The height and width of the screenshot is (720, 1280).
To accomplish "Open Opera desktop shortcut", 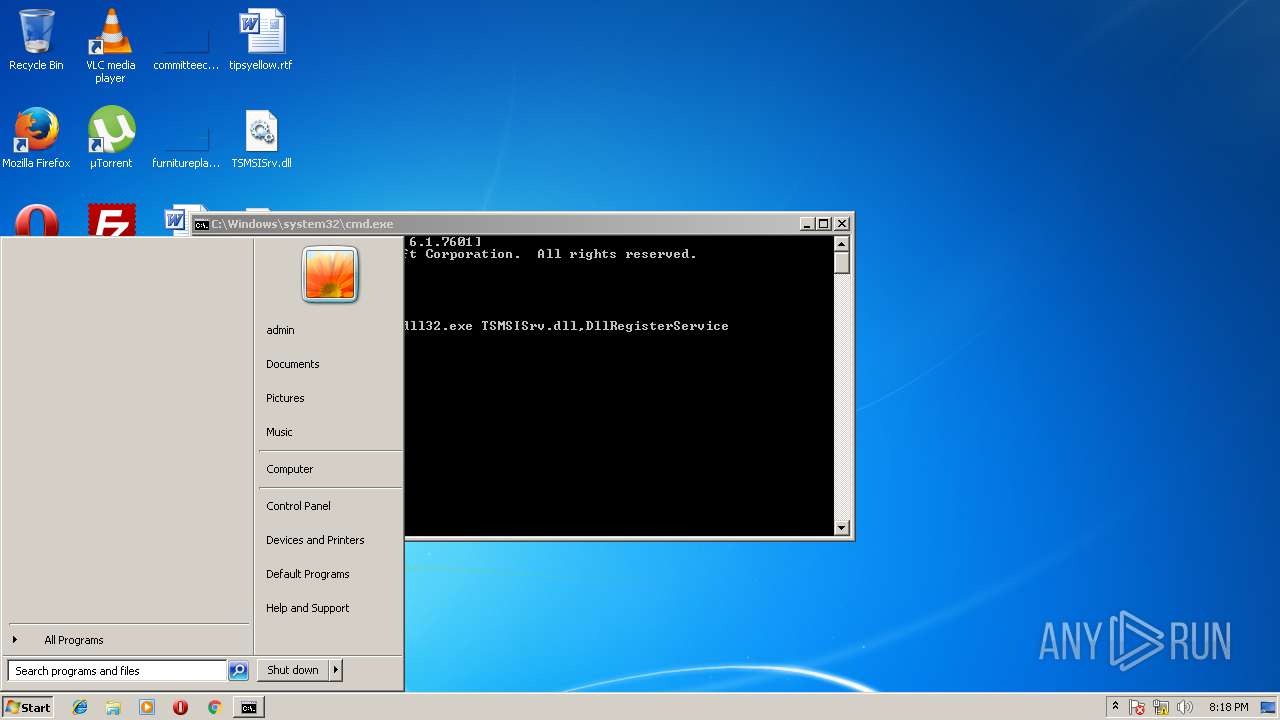I will tap(36, 220).
